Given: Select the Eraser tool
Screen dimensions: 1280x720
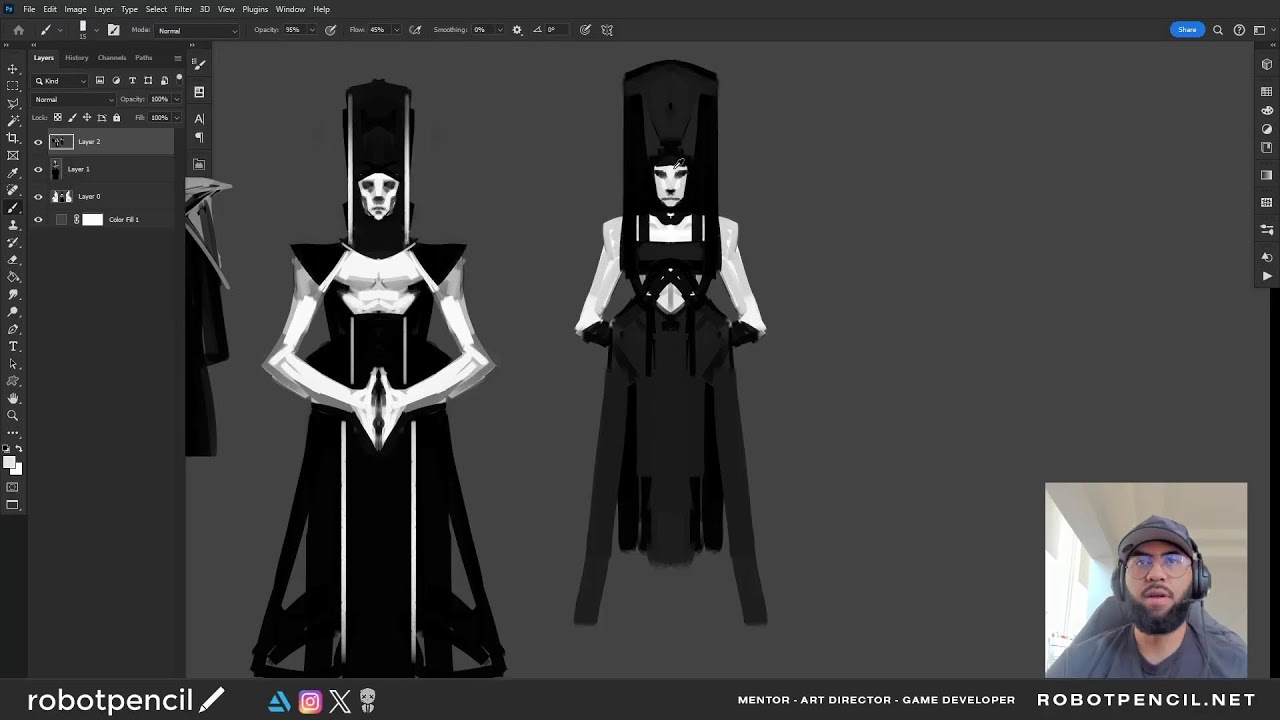Looking at the screenshot, I should point(13,259).
